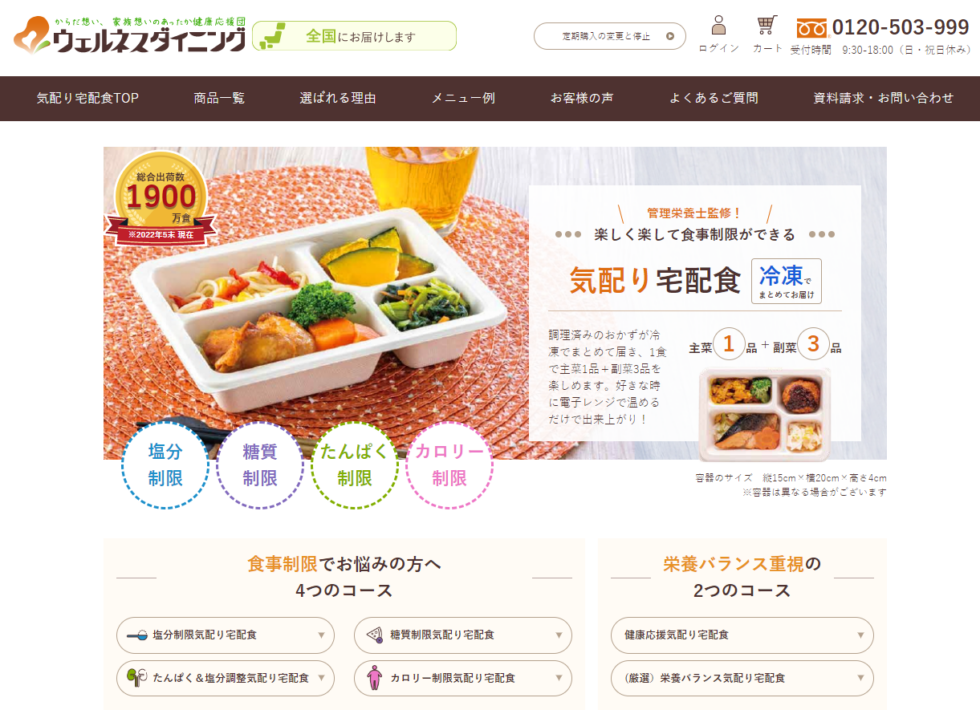Click the 定期購入の変更と停止 button
Screen dimensions: 980x710
tap(609, 36)
